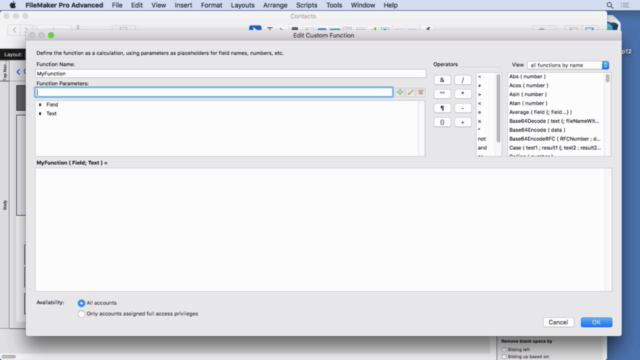Click the Function Name field containing MyFunction

click(231, 73)
